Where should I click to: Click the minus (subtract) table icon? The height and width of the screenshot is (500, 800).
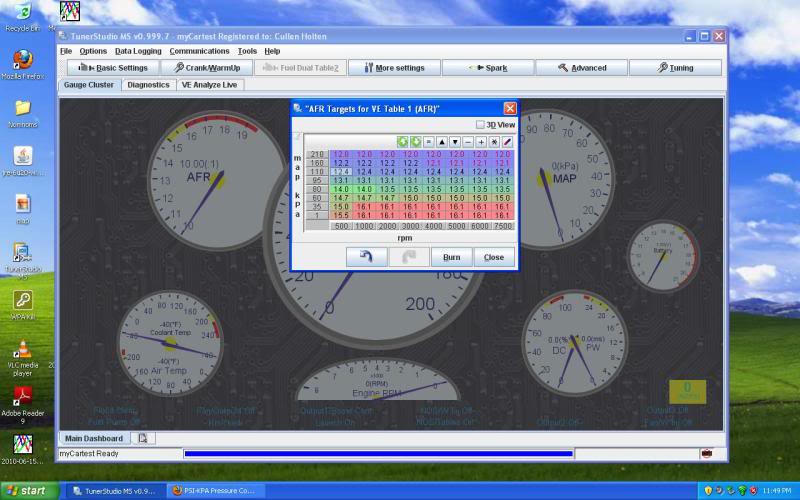point(468,142)
